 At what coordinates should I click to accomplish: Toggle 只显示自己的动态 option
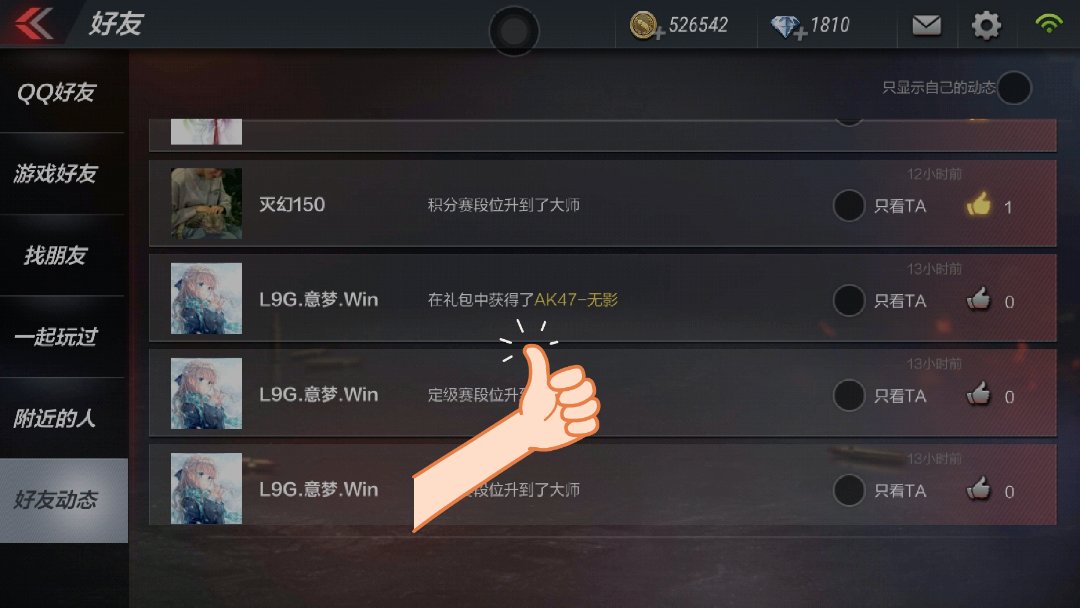point(1014,88)
